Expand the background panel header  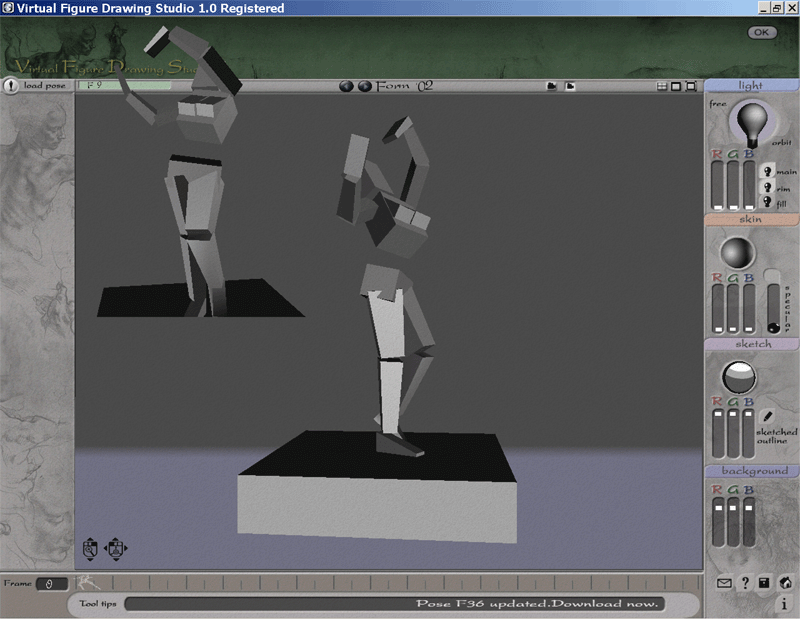[754, 470]
